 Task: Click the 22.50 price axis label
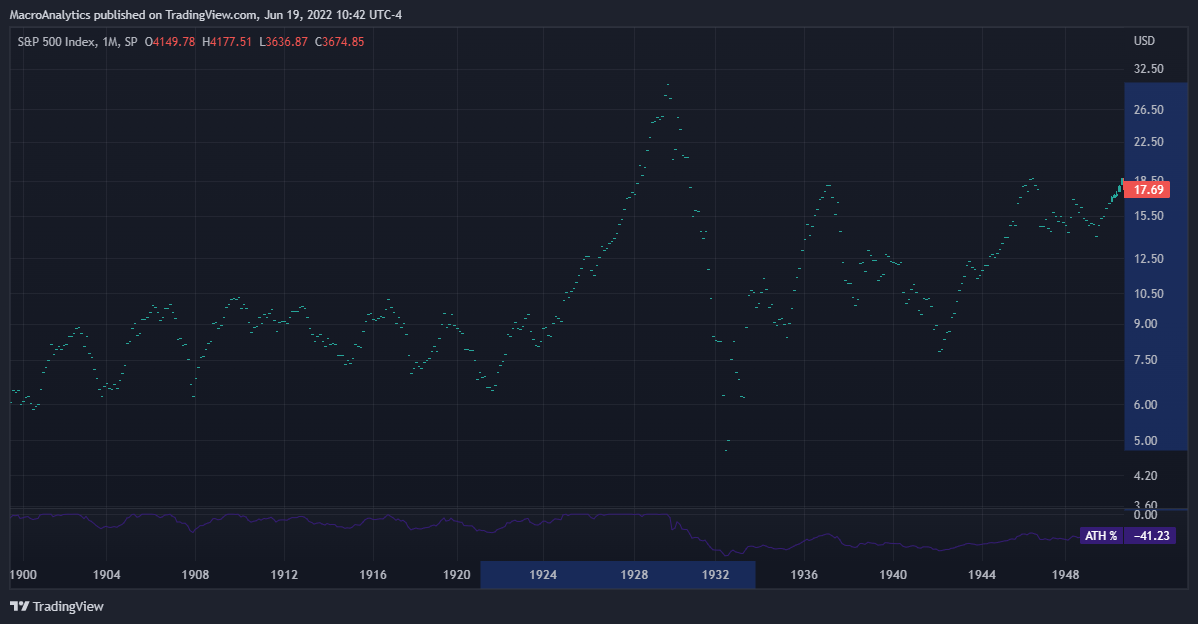click(x=1148, y=142)
